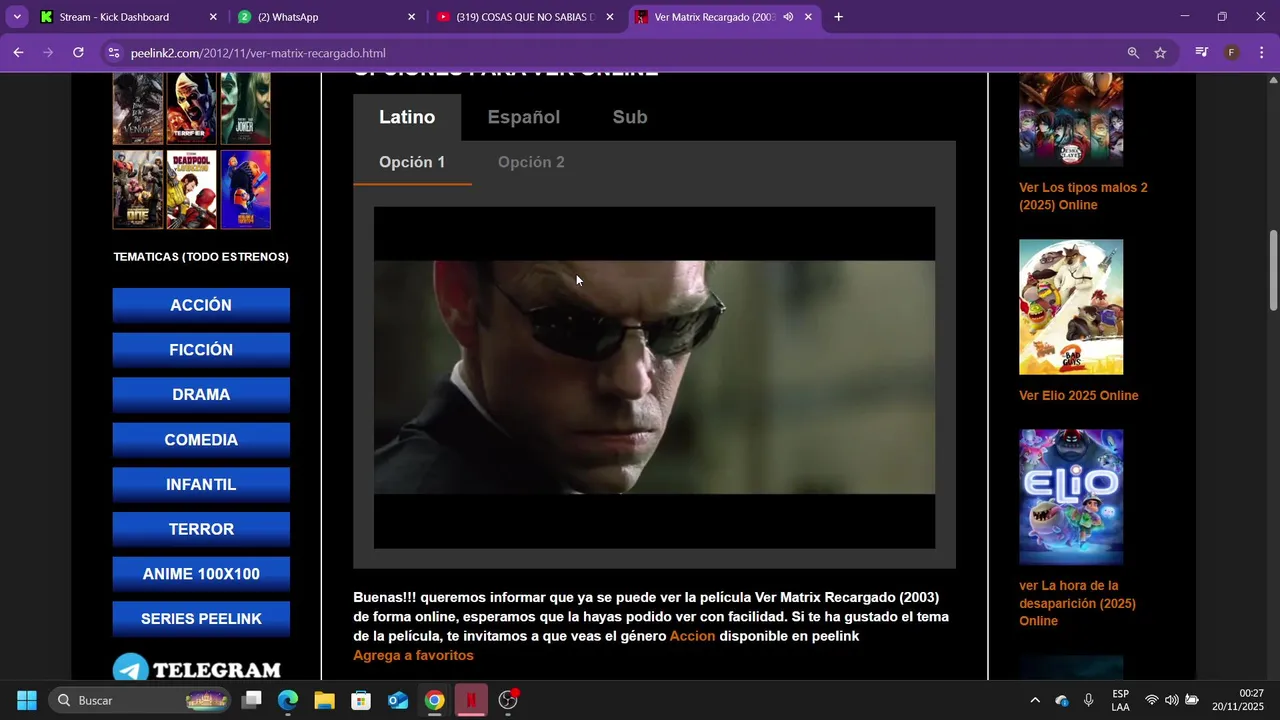Screen dimensions: 1280x720
Task: Open the Chrome profile avatar F
Action: coord(1232,53)
